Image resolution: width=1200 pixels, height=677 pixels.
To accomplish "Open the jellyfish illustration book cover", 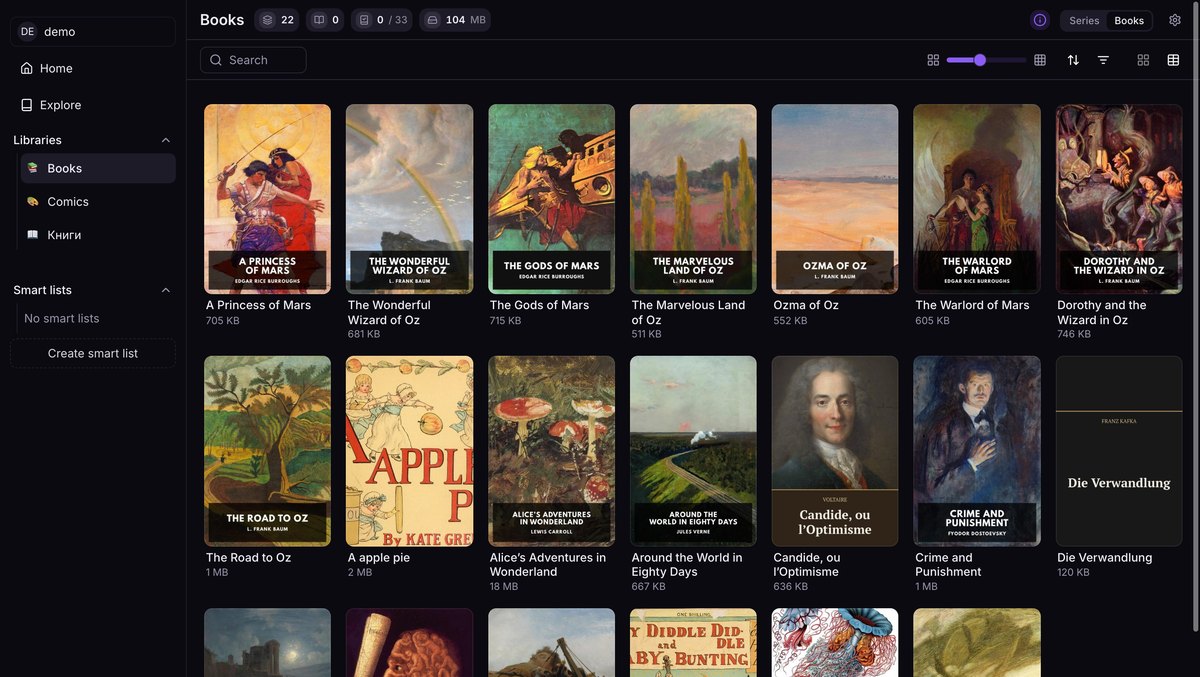I will (835, 642).
